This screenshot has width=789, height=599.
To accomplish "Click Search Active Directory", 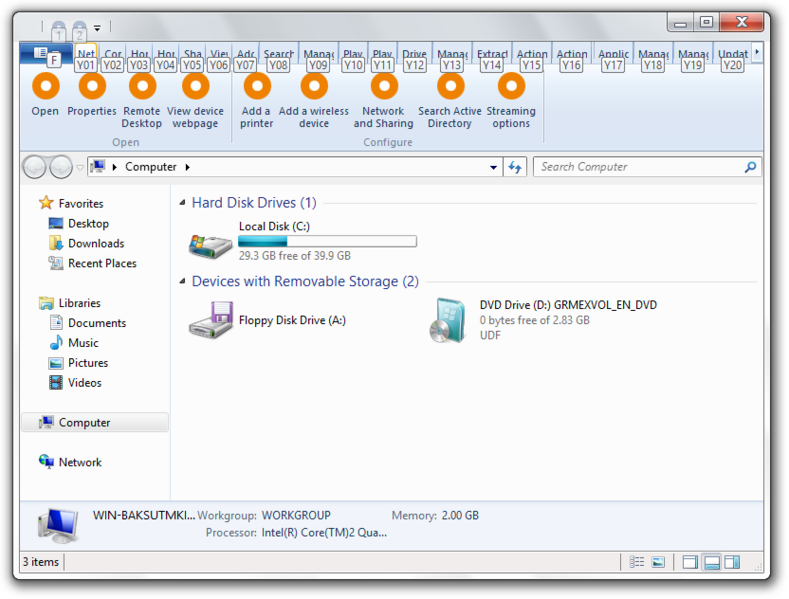I will pyautogui.click(x=450, y=101).
